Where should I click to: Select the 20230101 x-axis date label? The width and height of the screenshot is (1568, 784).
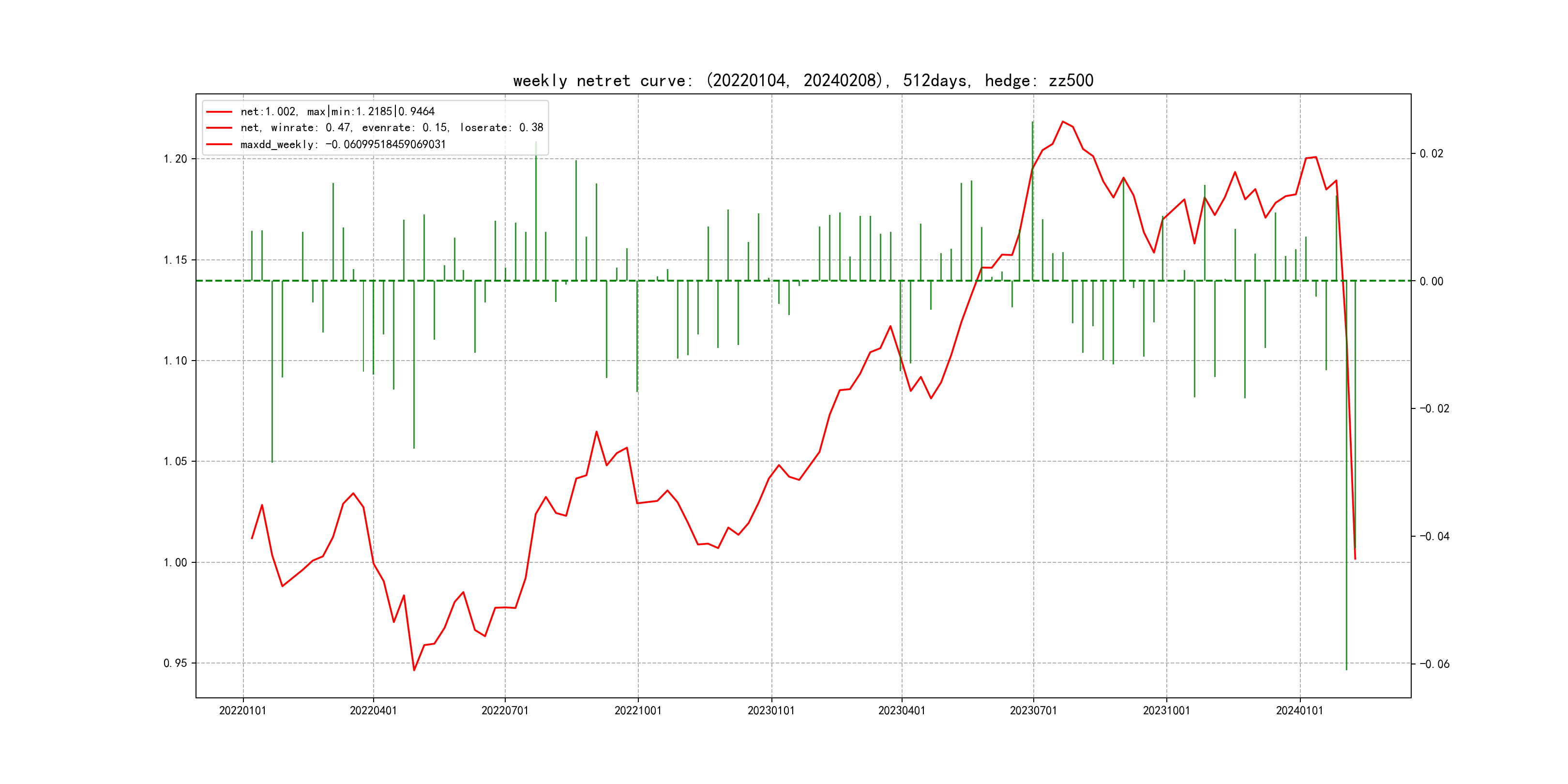(771, 711)
